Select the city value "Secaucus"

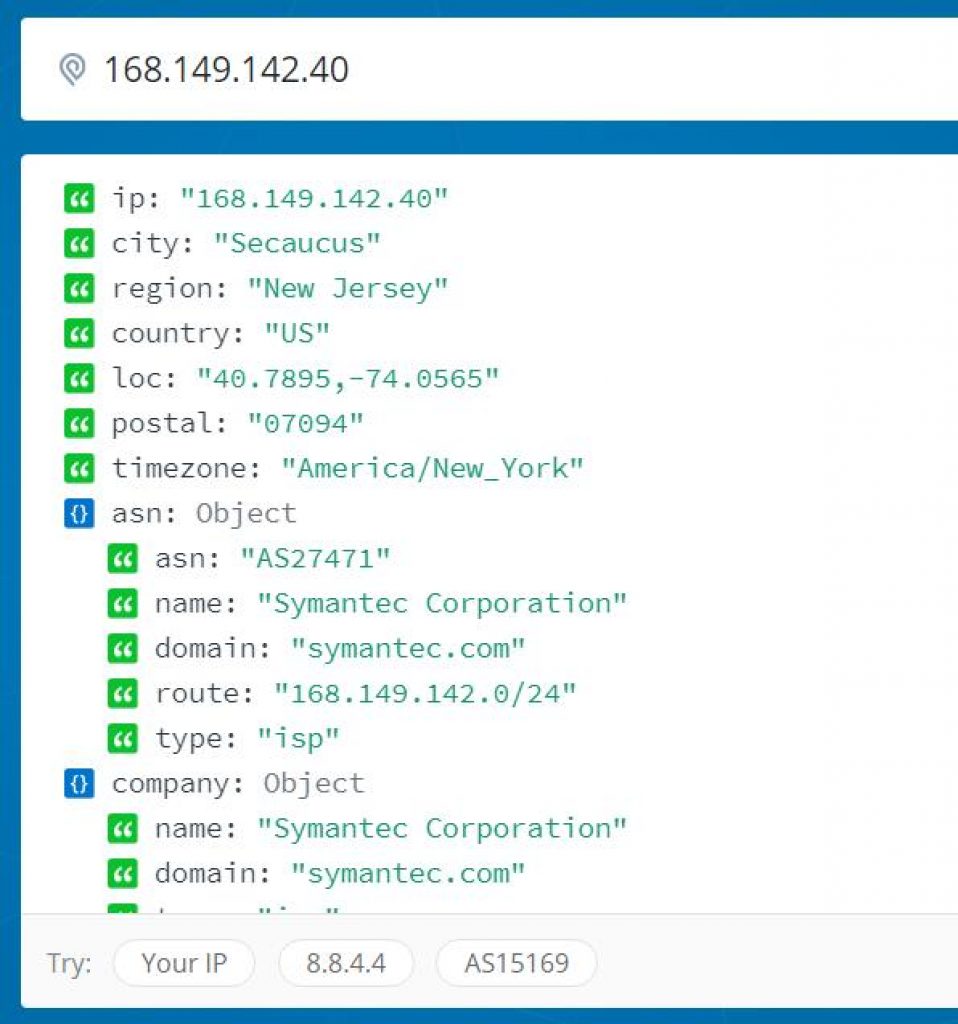(x=297, y=244)
